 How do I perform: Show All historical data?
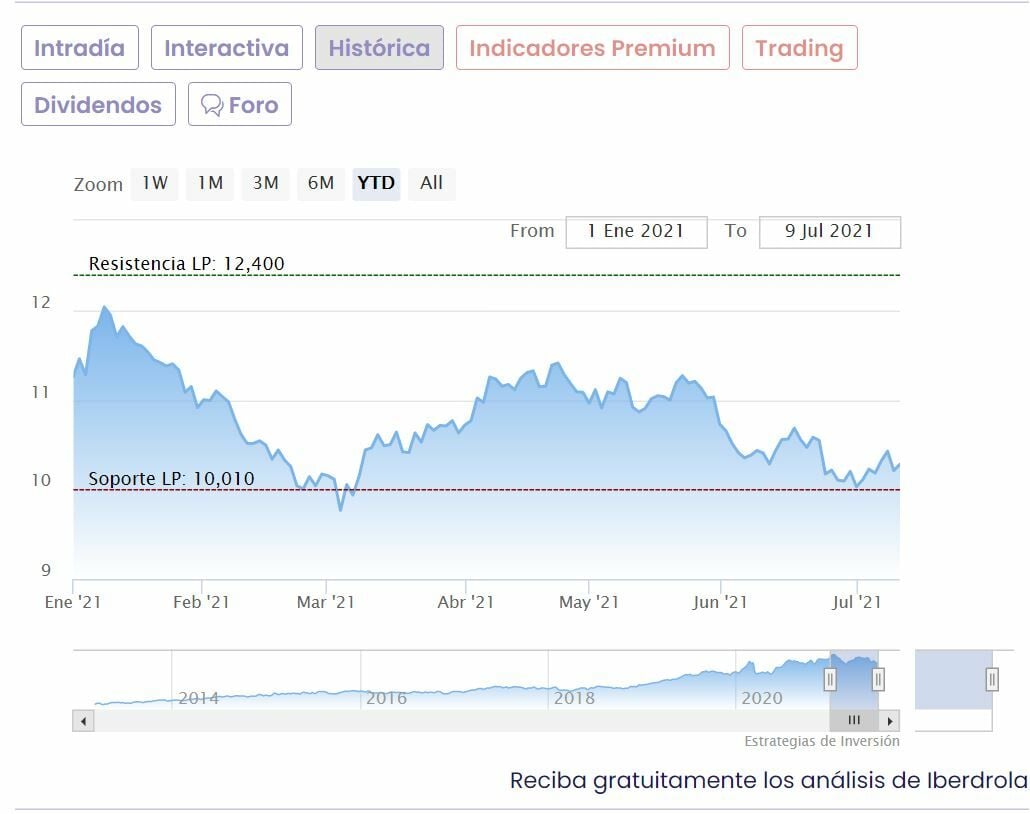(x=431, y=183)
